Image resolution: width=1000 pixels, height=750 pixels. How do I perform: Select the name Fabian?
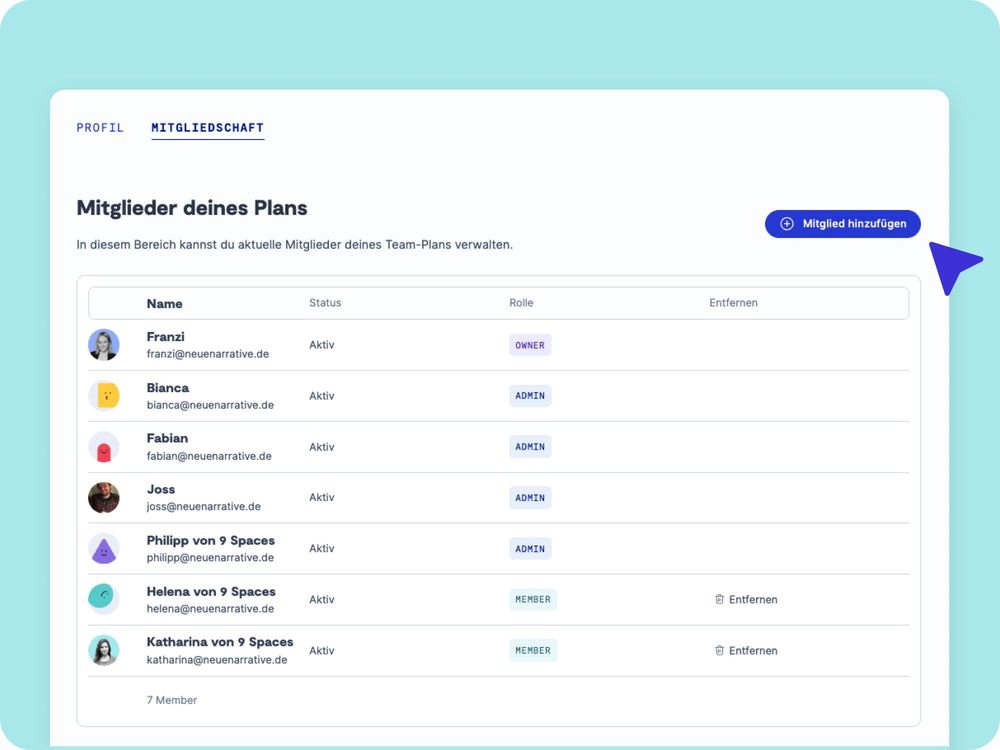(167, 438)
